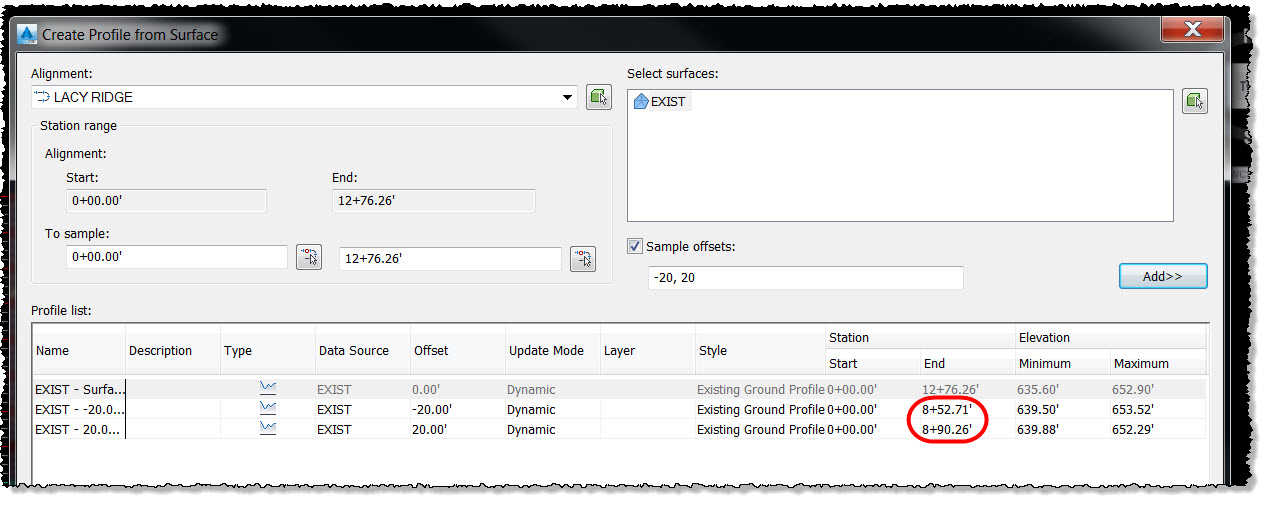Image resolution: width=1268 pixels, height=507 pixels.
Task: Click EXIST surface icon in surfaces list
Action: 641,101
